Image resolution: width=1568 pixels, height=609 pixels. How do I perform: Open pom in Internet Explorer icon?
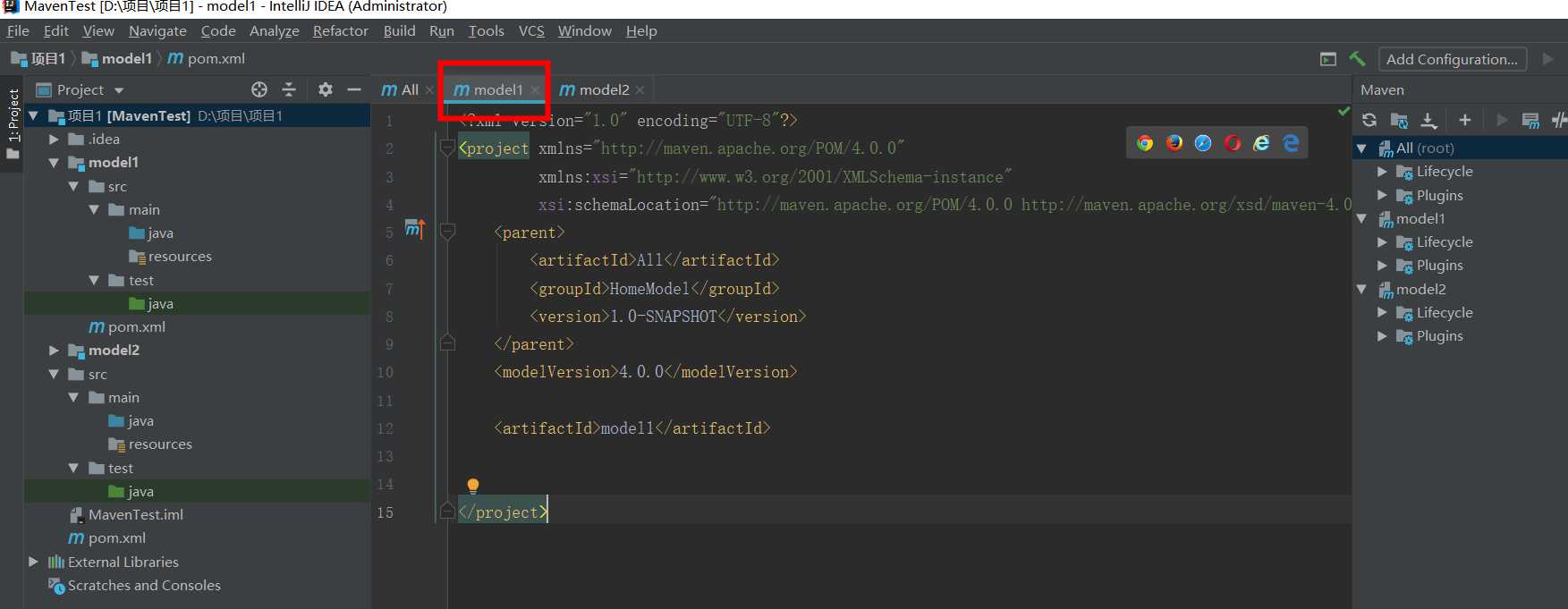(x=1261, y=143)
